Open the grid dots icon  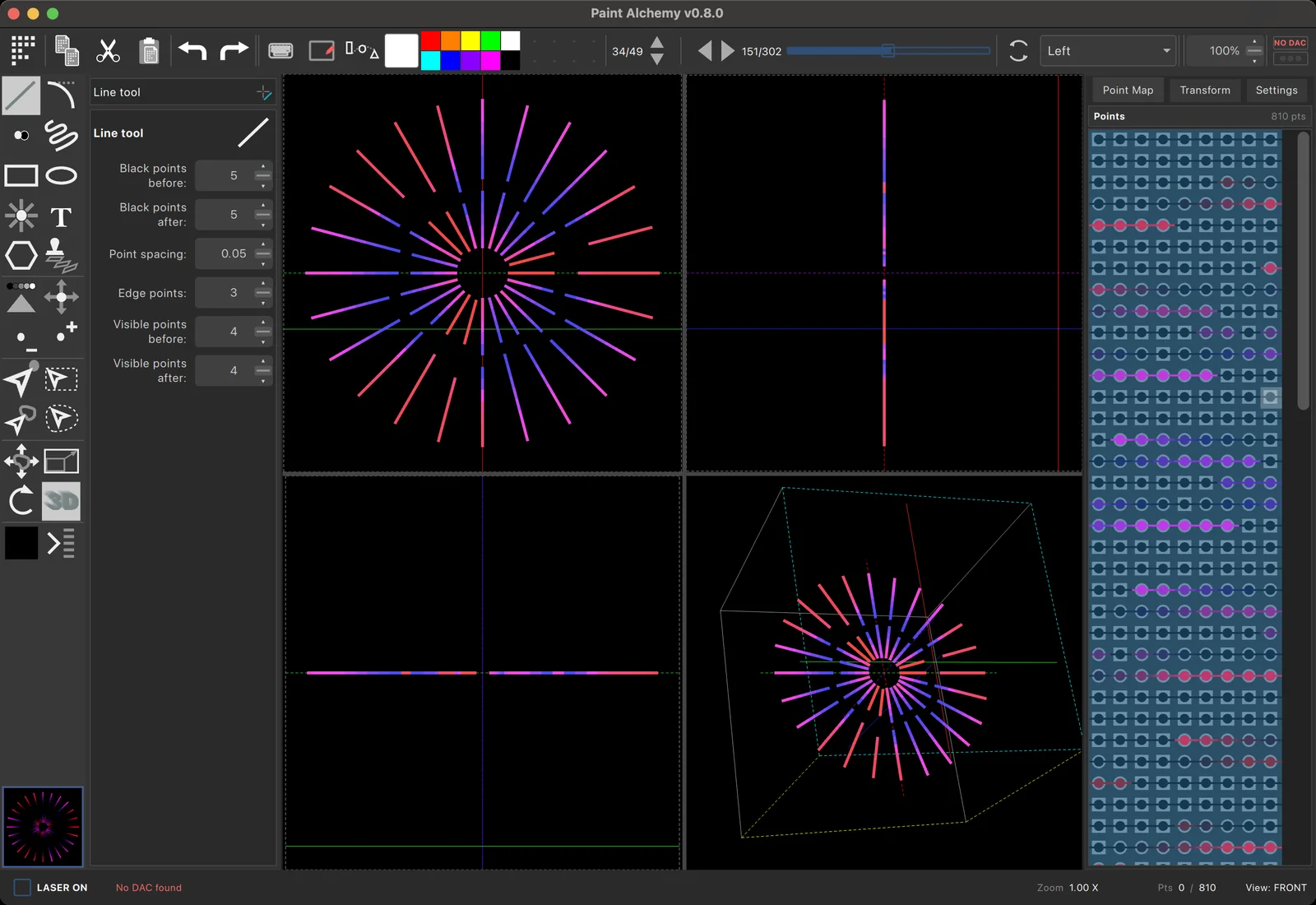tap(23, 51)
